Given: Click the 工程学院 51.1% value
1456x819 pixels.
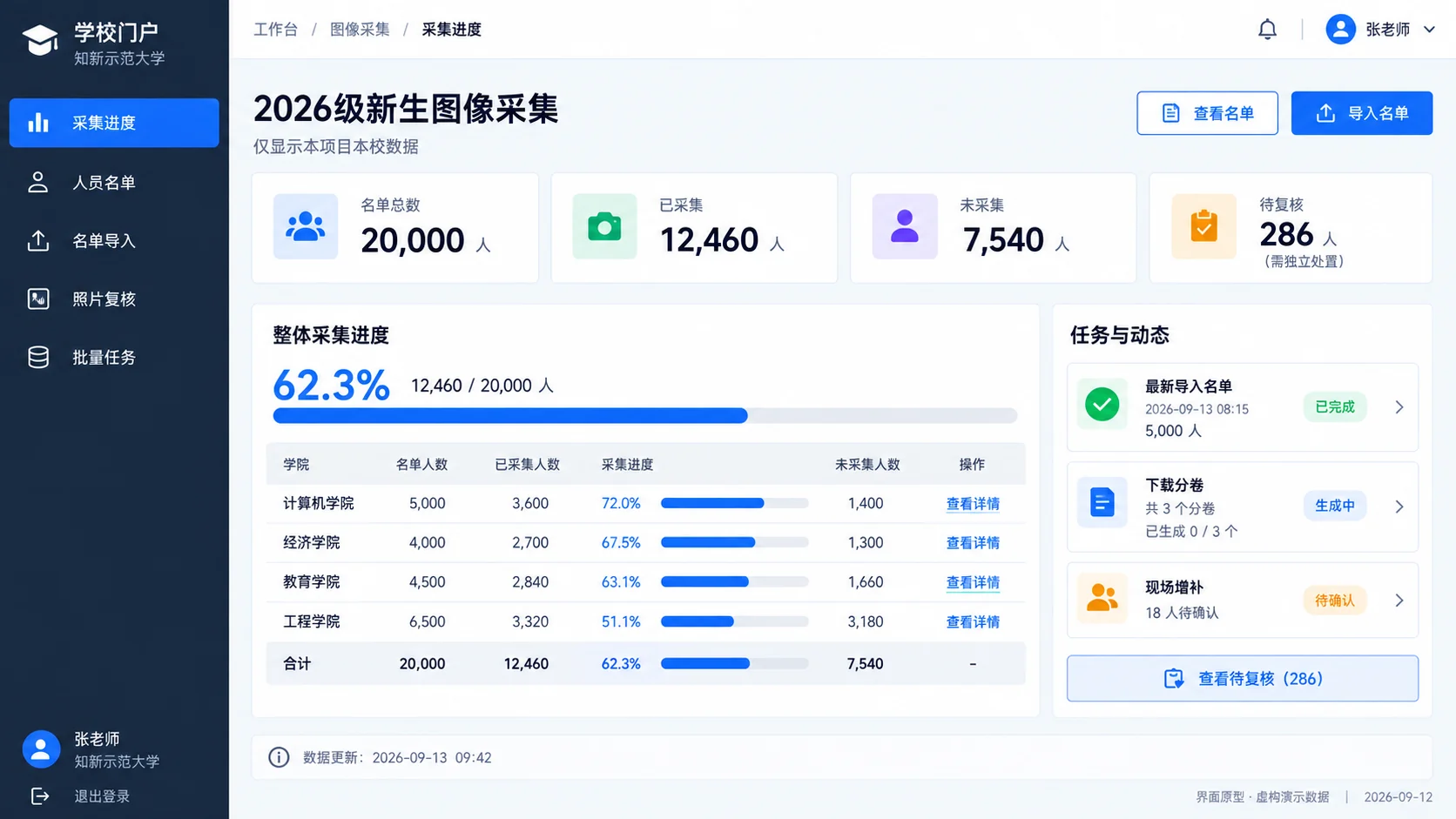Looking at the screenshot, I should [x=621, y=622].
